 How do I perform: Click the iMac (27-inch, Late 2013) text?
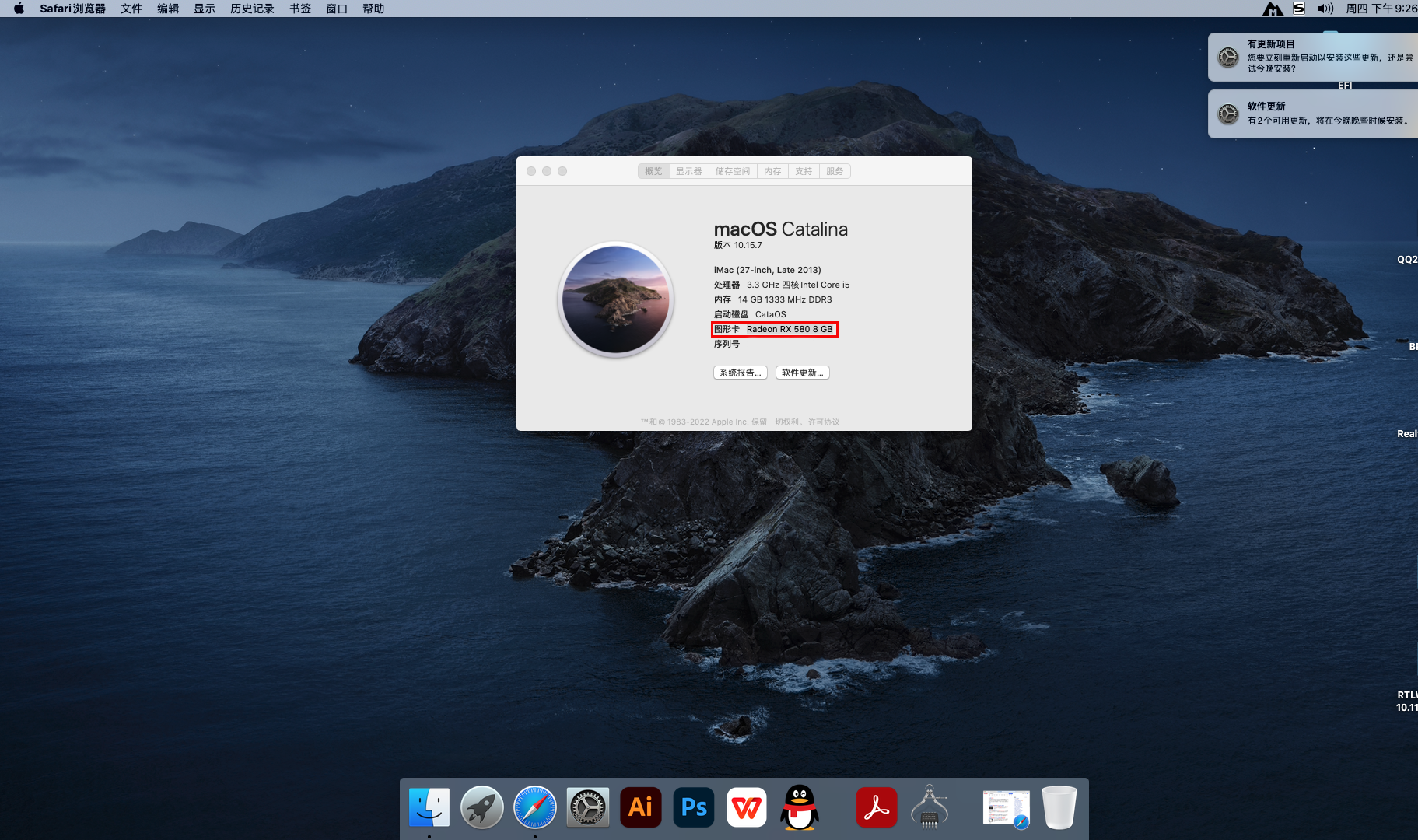tap(768, 270)
